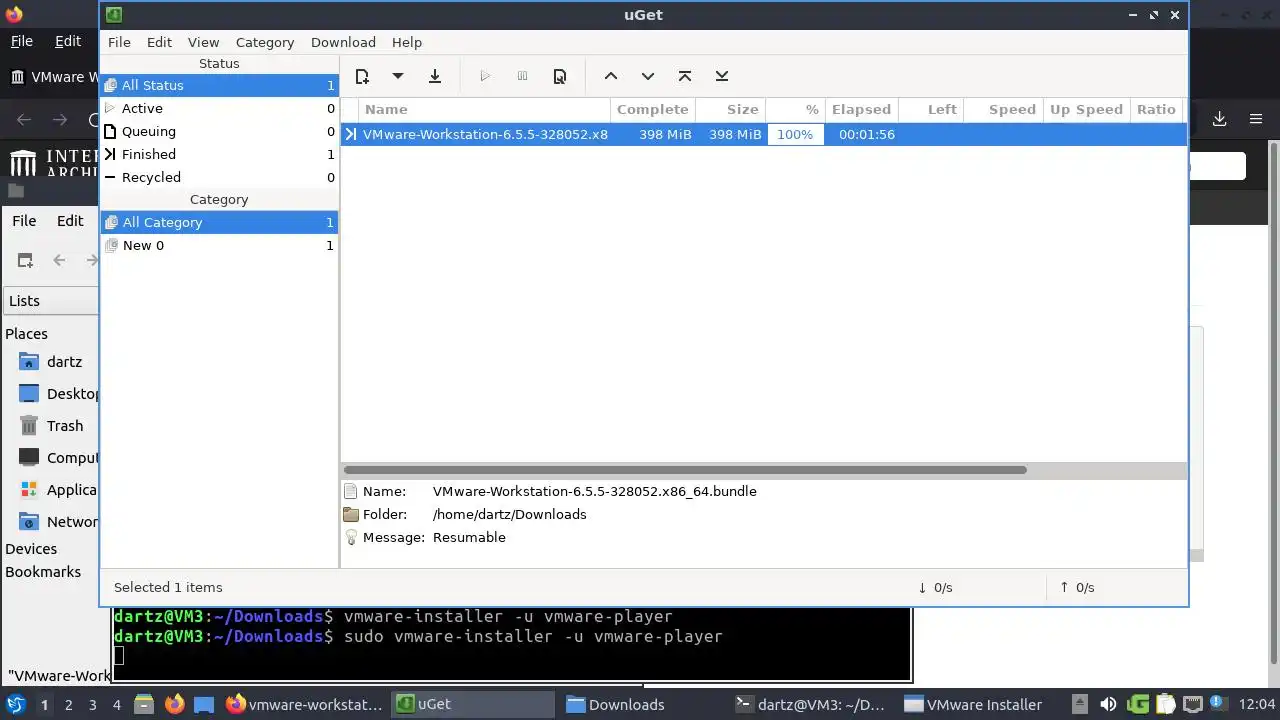Sort downloads by Name column

(485, 109)
